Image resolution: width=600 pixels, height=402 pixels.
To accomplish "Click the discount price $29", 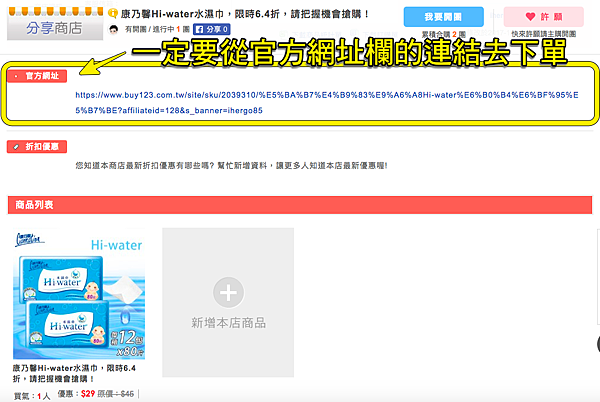I will pyautogui.click(x=88, y=394).
